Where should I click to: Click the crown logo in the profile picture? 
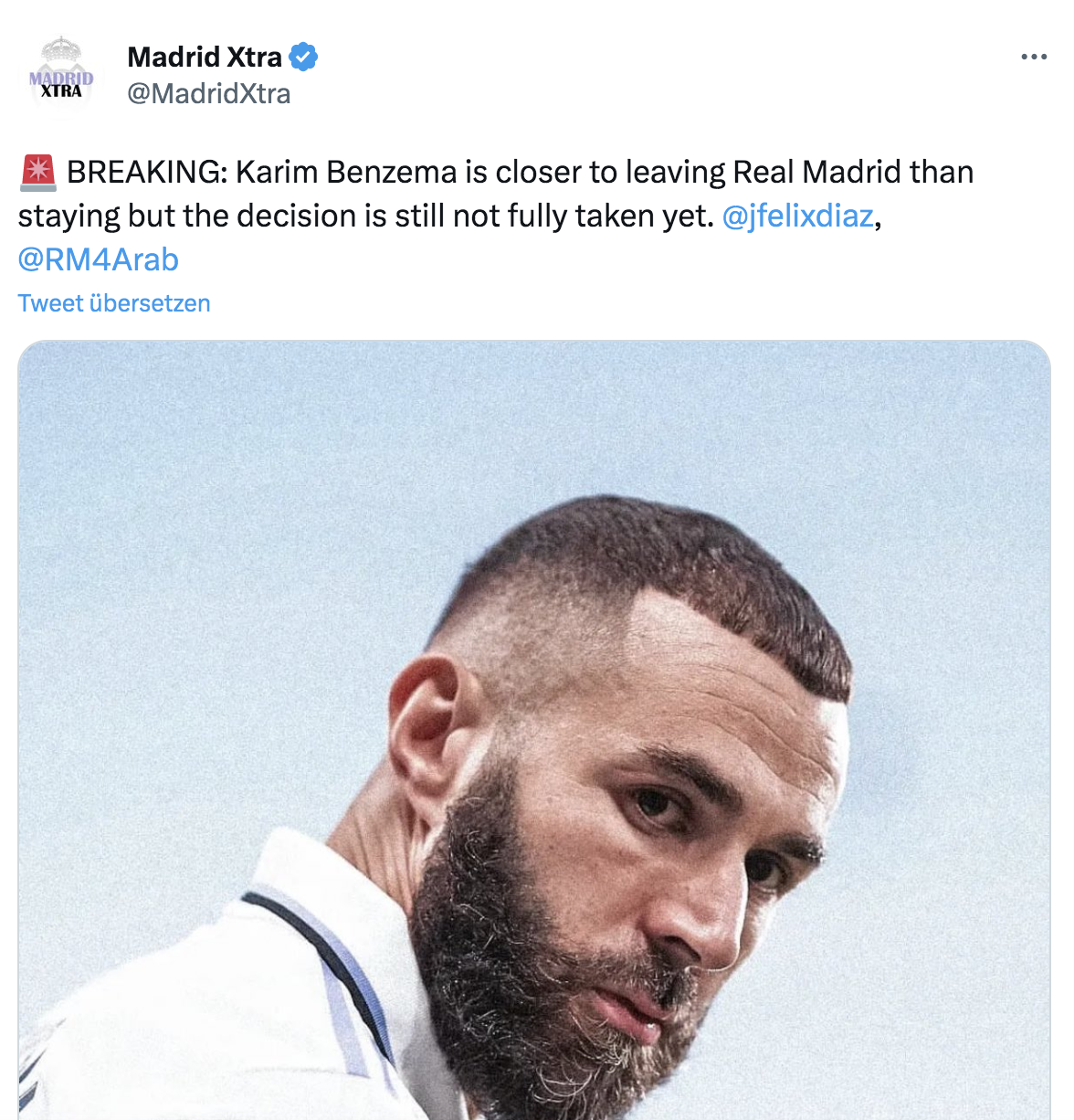point(61,51)
